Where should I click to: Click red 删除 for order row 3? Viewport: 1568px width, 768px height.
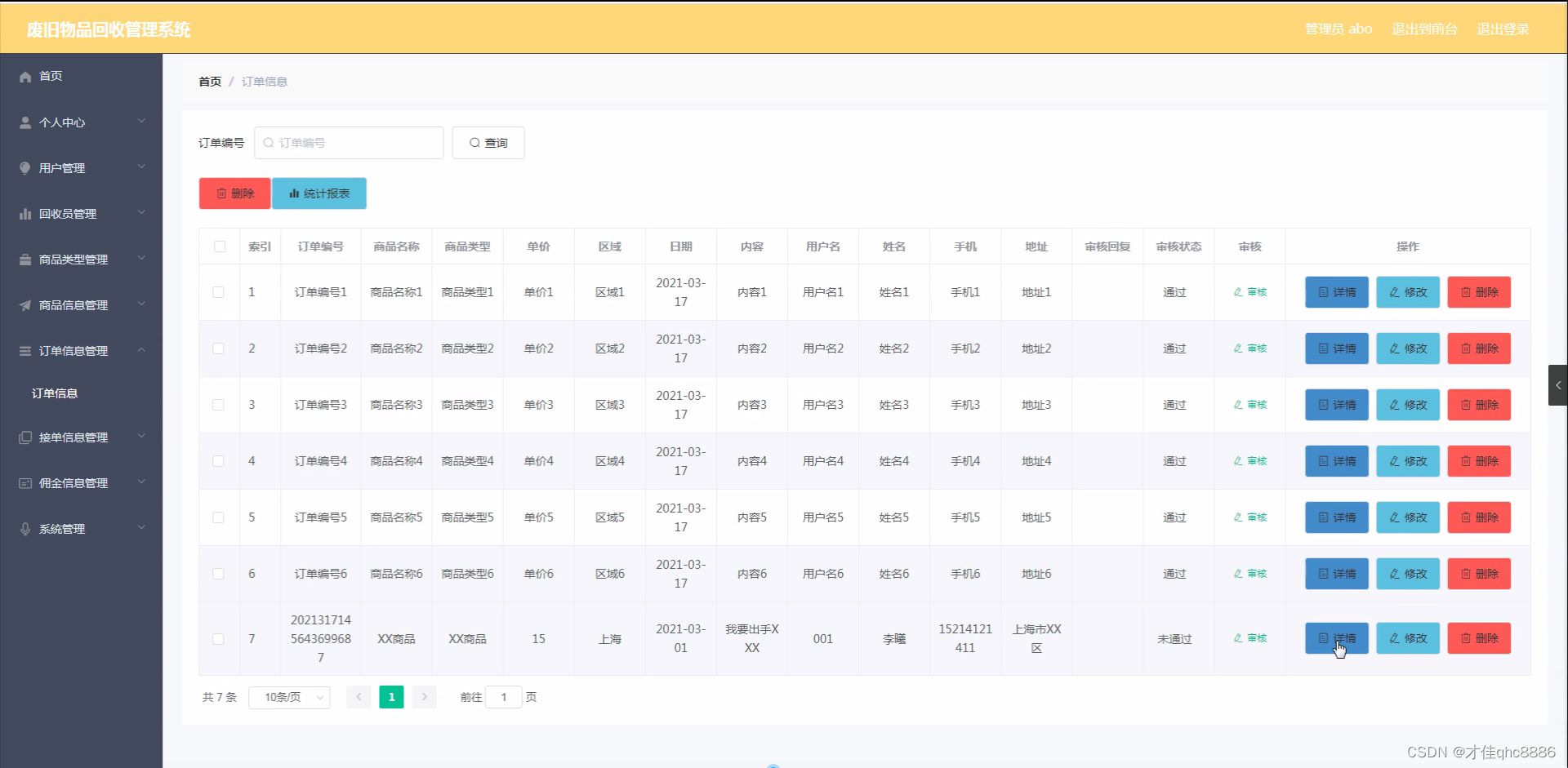pyautogui.click(x=1479, y=405)
